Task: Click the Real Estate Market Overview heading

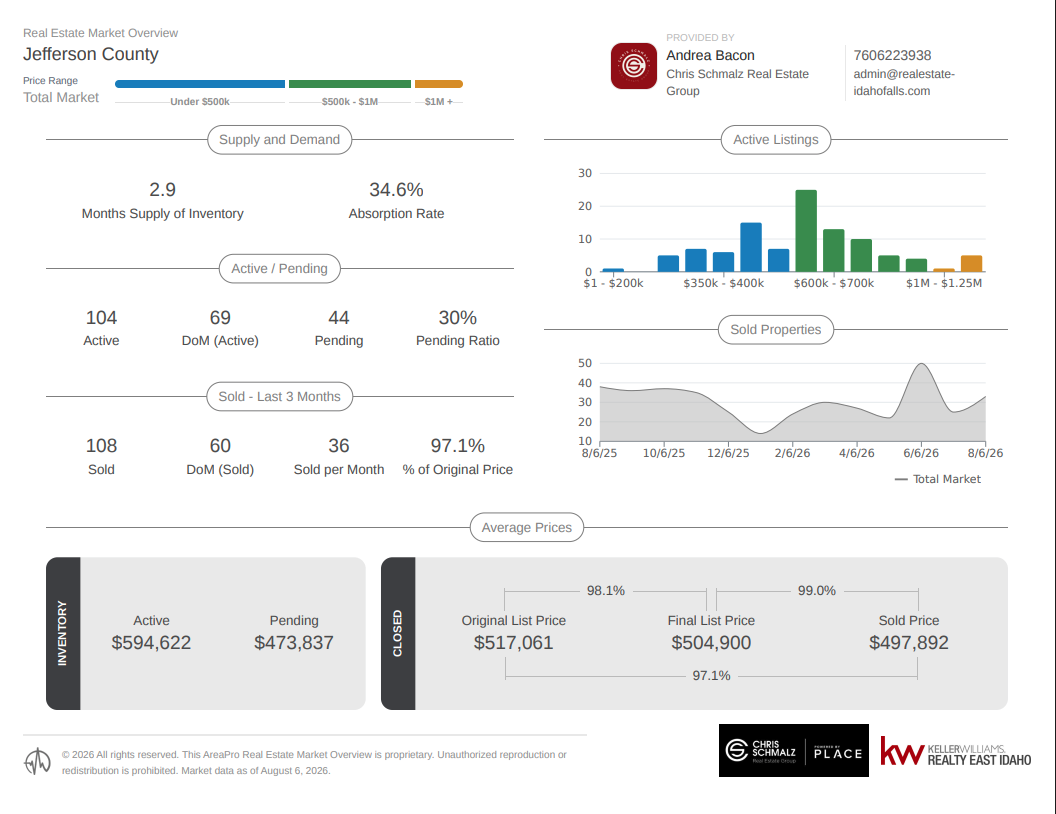Action: 100,33
